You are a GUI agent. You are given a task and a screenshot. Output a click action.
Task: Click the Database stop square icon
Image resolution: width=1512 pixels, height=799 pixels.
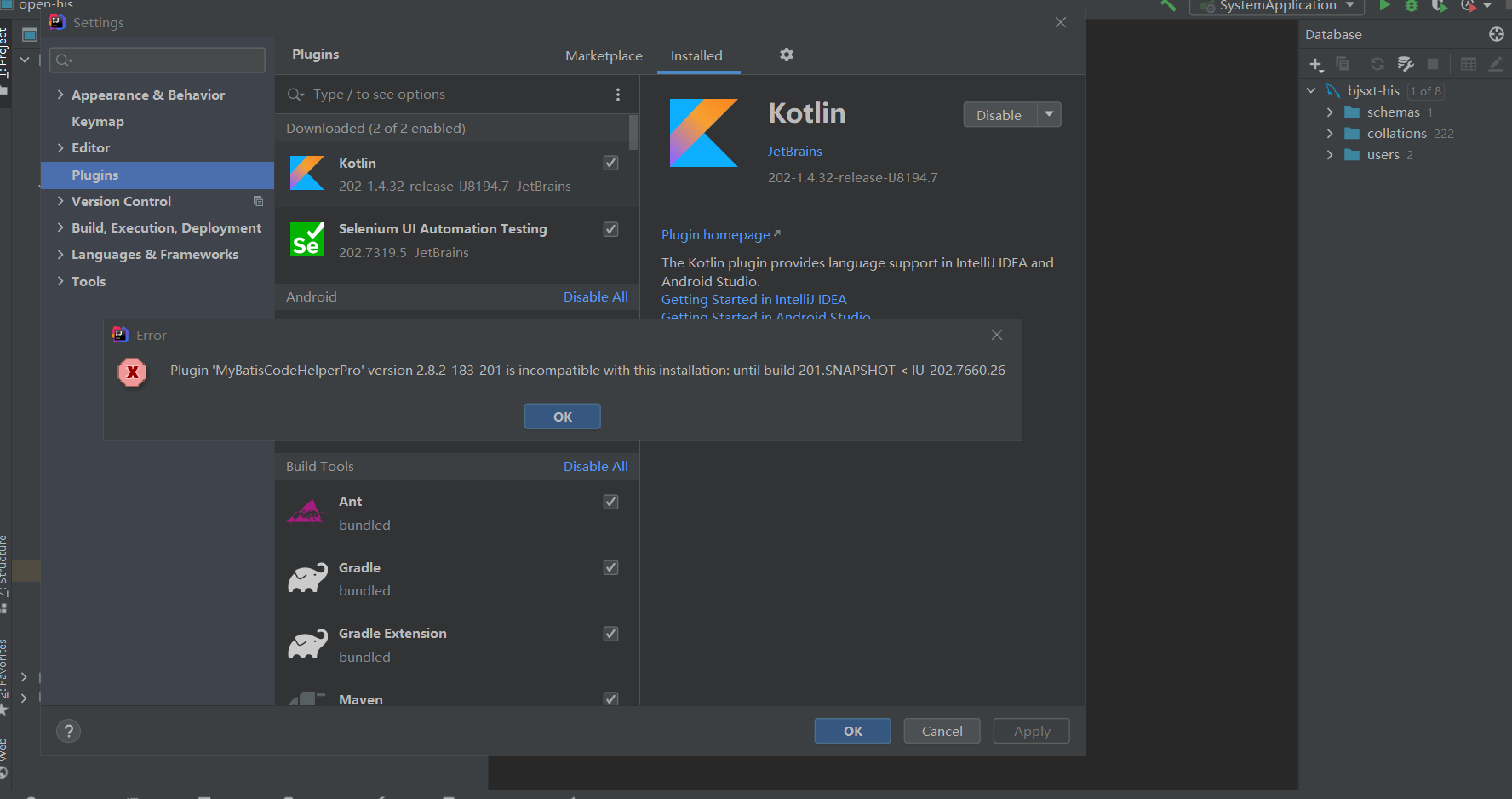click(x=1433, y=64)
